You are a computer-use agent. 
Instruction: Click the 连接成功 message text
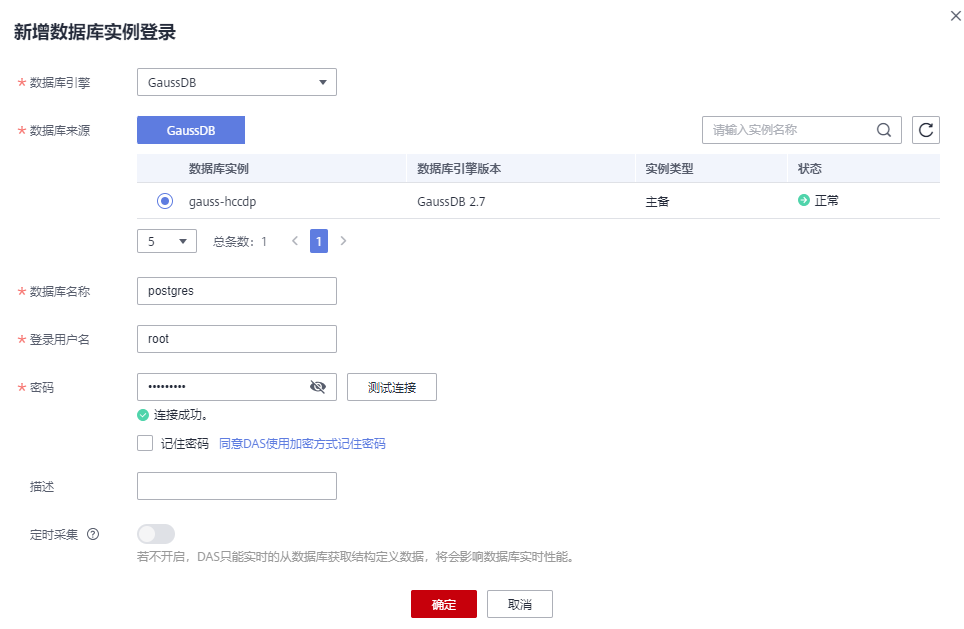(x=181, y=415)
